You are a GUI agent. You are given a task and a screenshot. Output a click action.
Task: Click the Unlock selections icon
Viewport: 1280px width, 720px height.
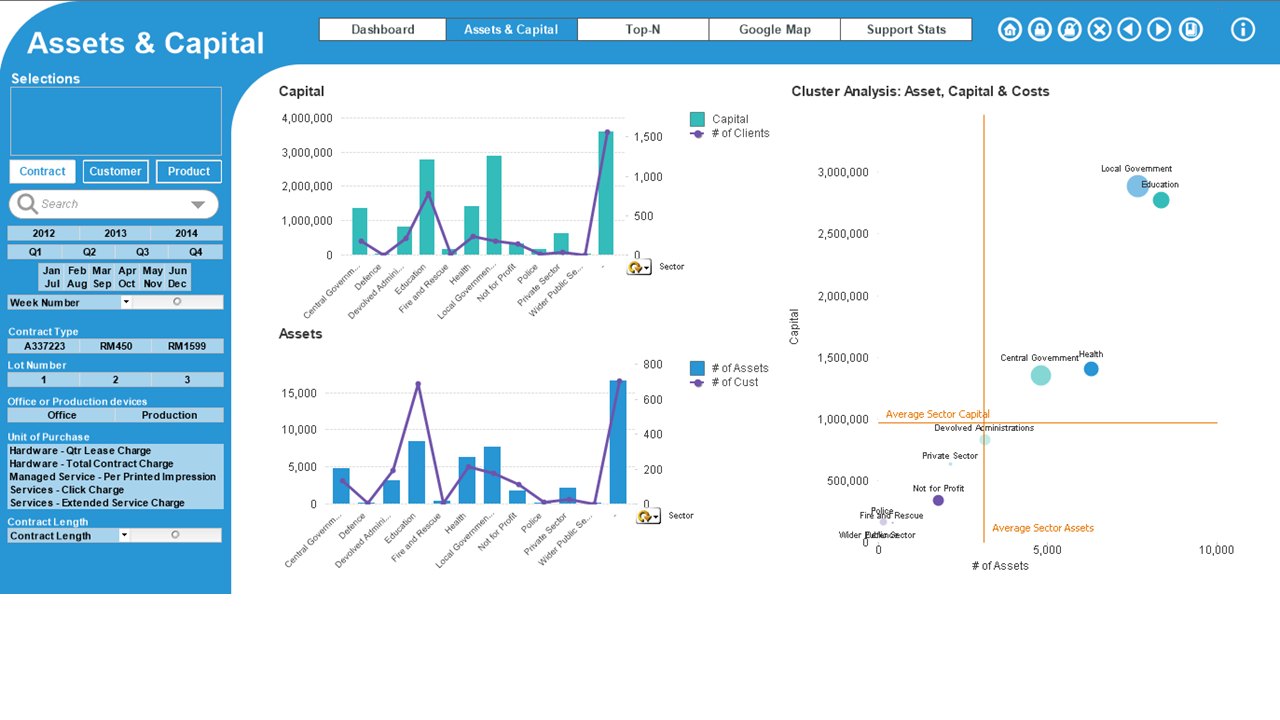1070,30
